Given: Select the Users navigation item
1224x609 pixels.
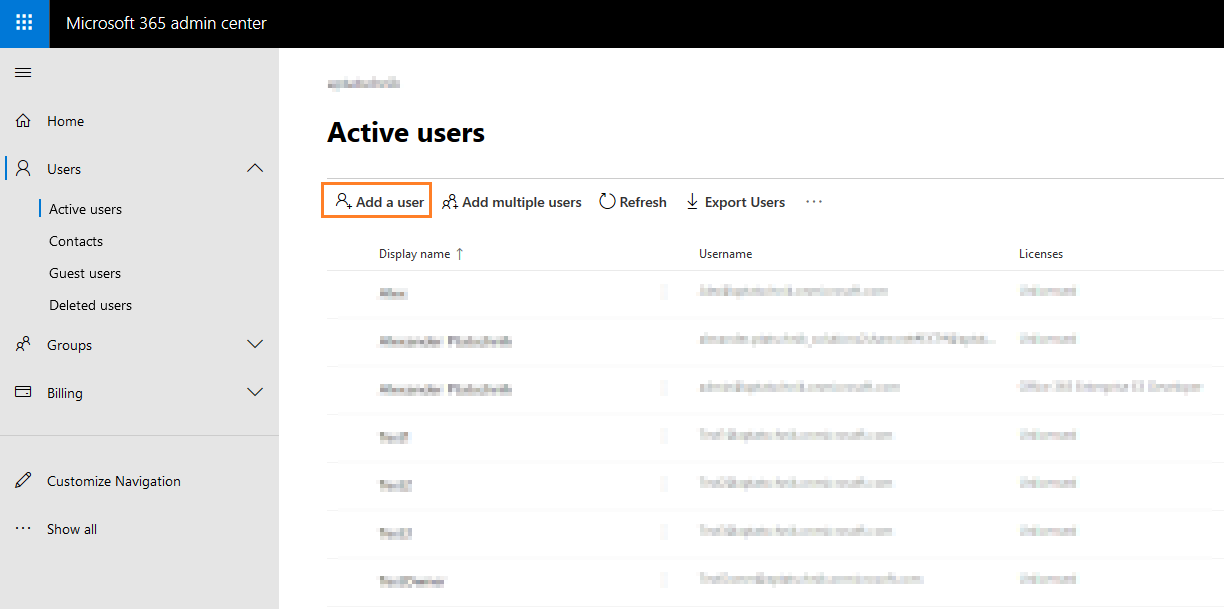Looking at the screenshot, I should [x=64, y=169].
